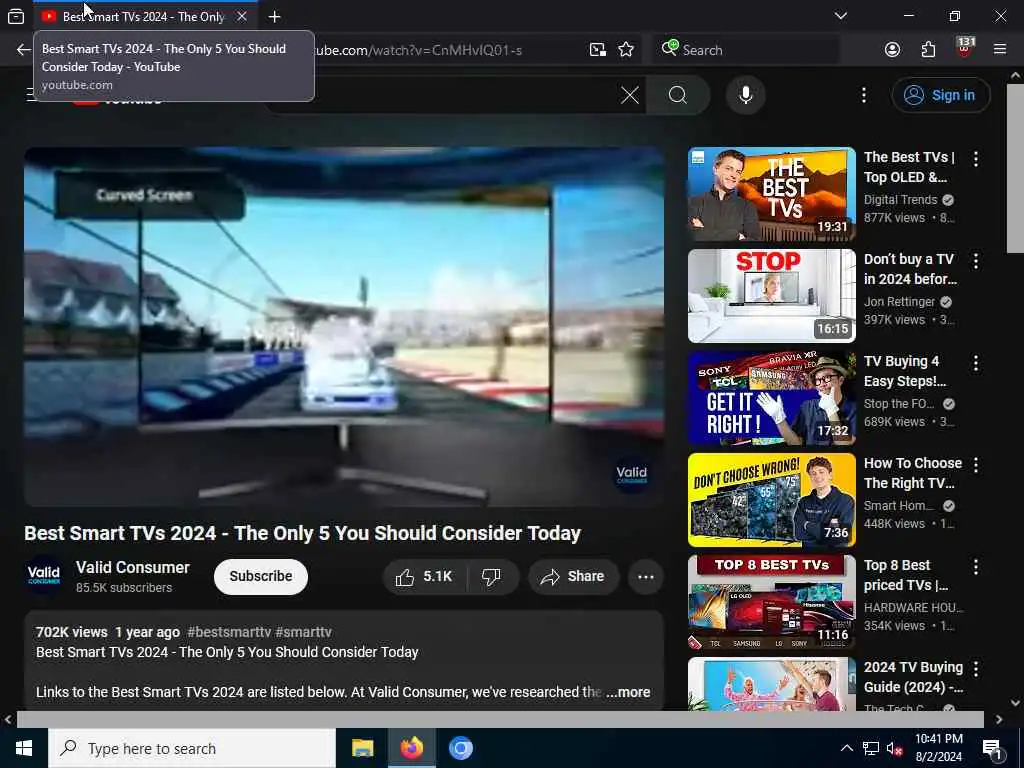
Task: Open Firefox View icon in tab bar
Action: pyautogui.click(x=16, y=16)
